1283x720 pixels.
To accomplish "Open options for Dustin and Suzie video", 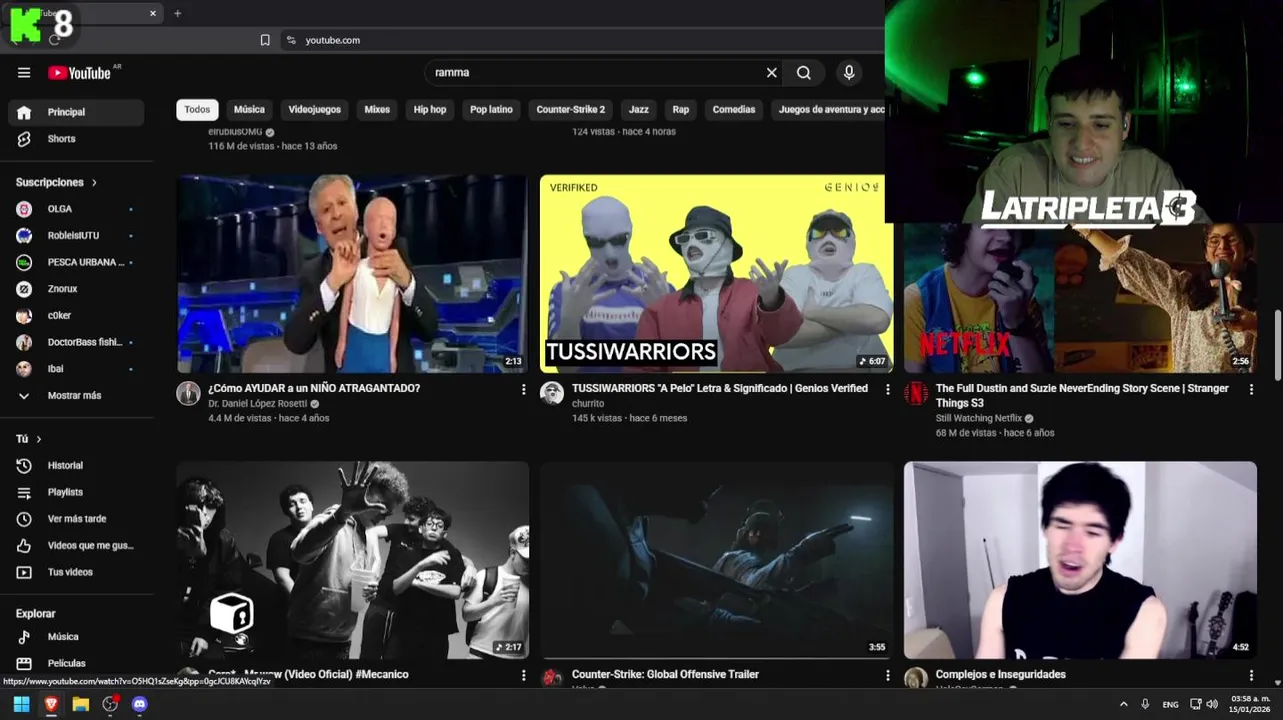I will point(1251,389).
